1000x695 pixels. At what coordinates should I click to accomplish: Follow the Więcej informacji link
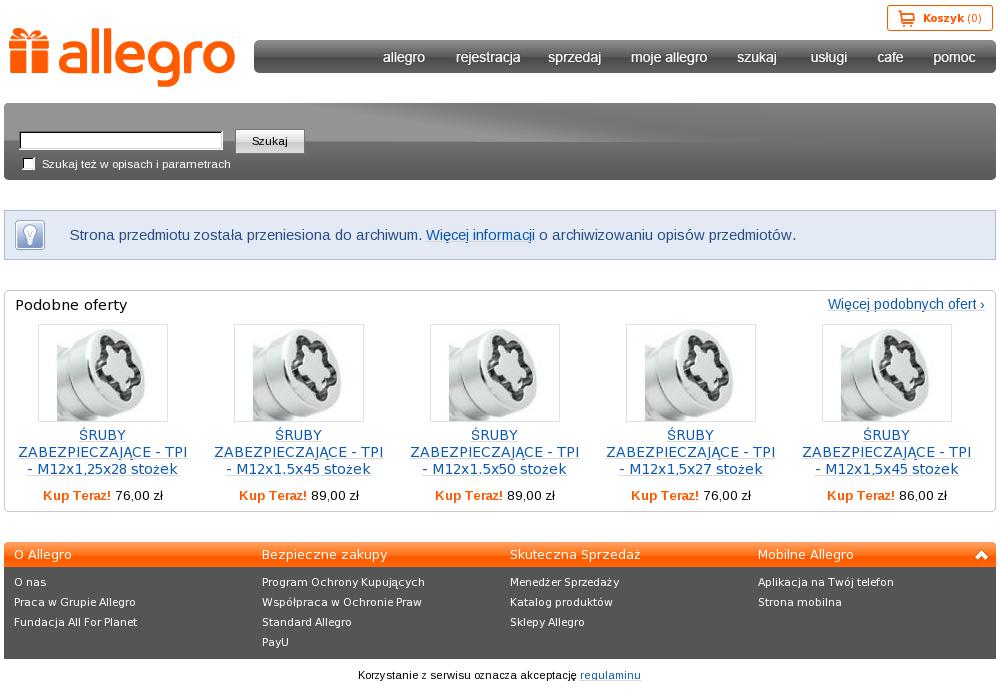click(x=480, y=235)
